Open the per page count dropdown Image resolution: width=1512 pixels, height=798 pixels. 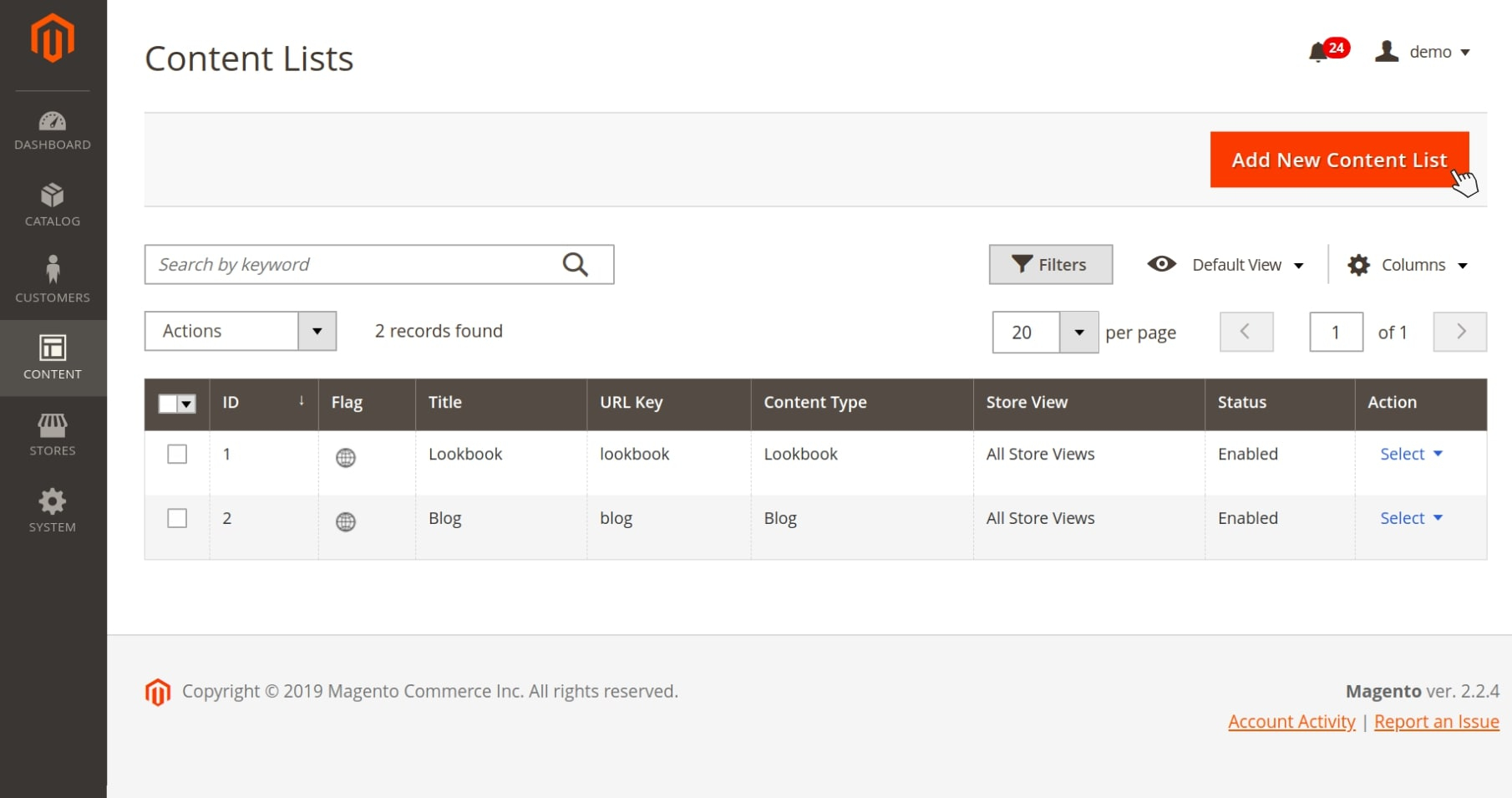tap(1078, 333)
